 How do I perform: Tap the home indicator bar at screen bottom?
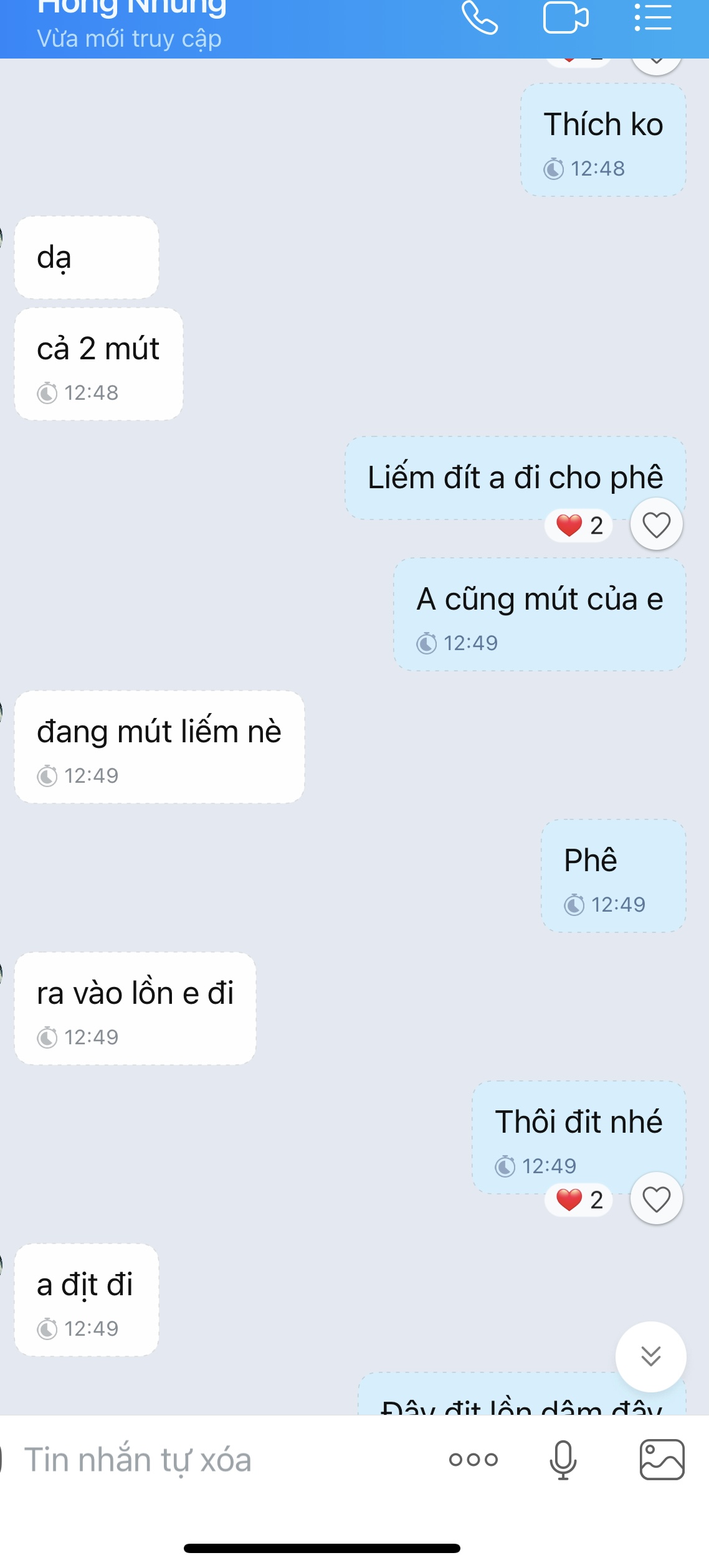322,1548
